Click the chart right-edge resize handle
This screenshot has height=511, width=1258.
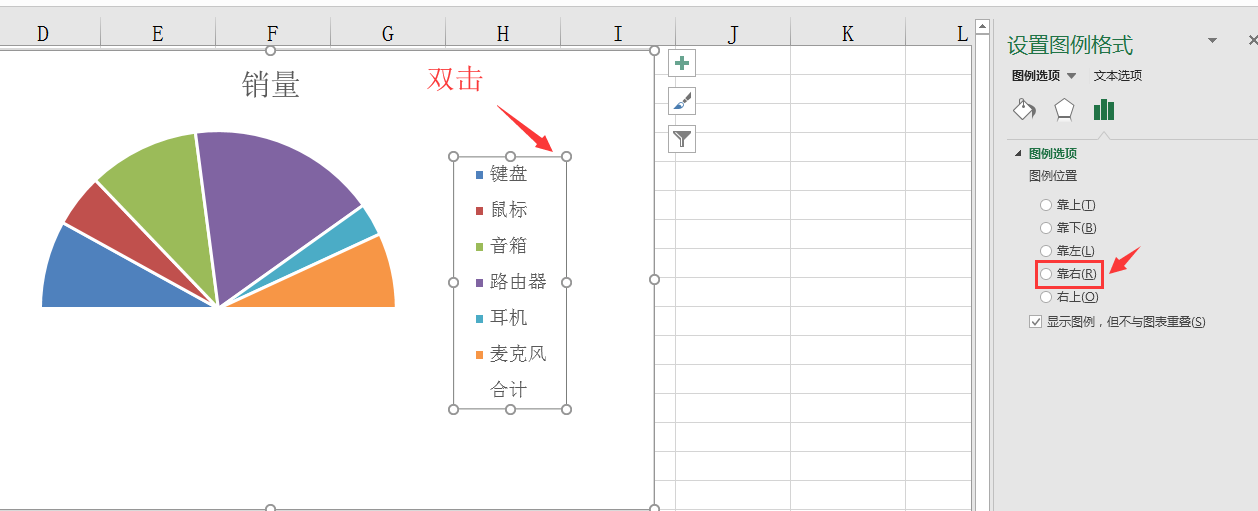655,280
